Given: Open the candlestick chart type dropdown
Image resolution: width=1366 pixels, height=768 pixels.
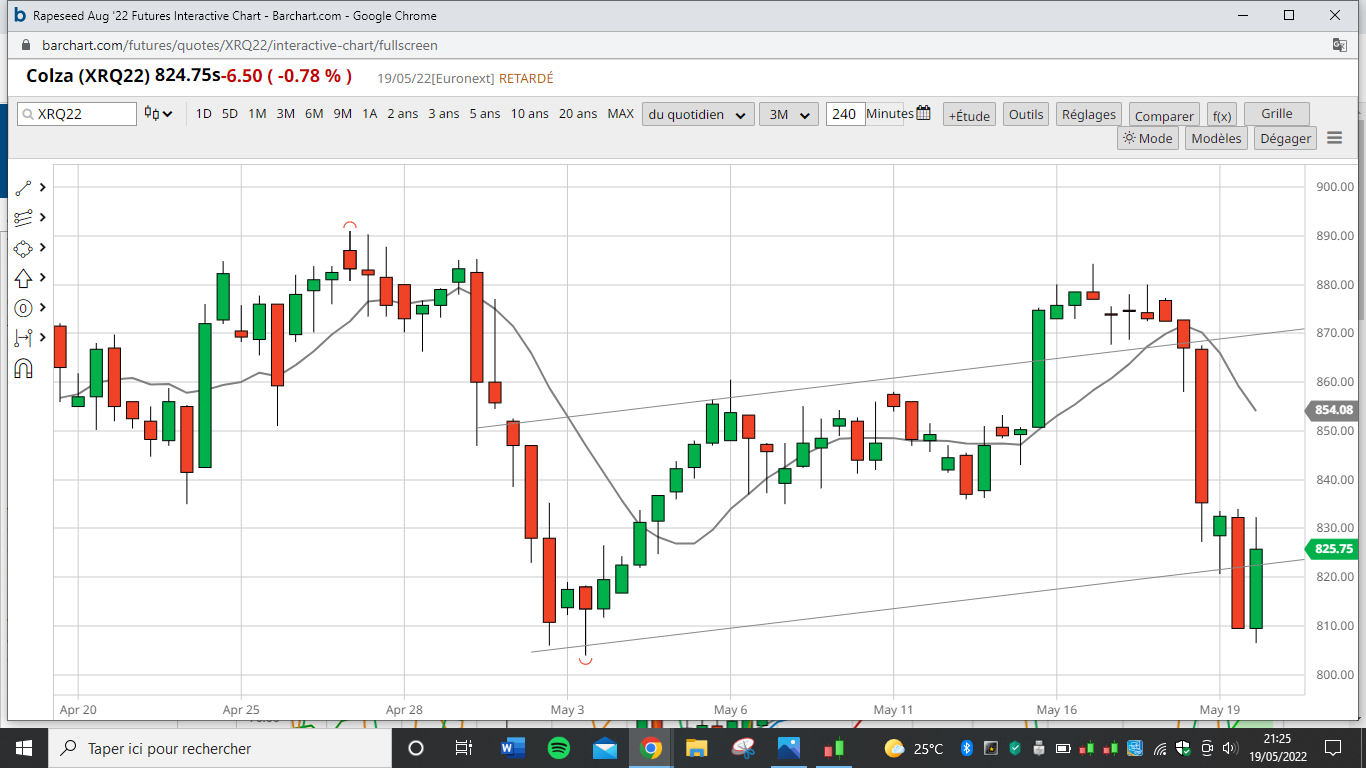Looking at the screenshot, I should [x=158, y=114].
